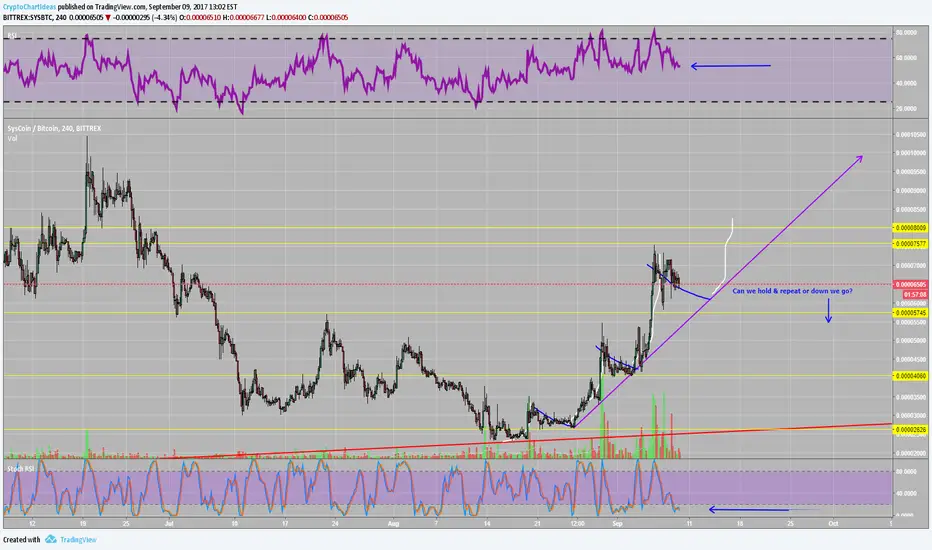
Task: Open the CryptoChartIdeas author link
Action: click(30, 7)
